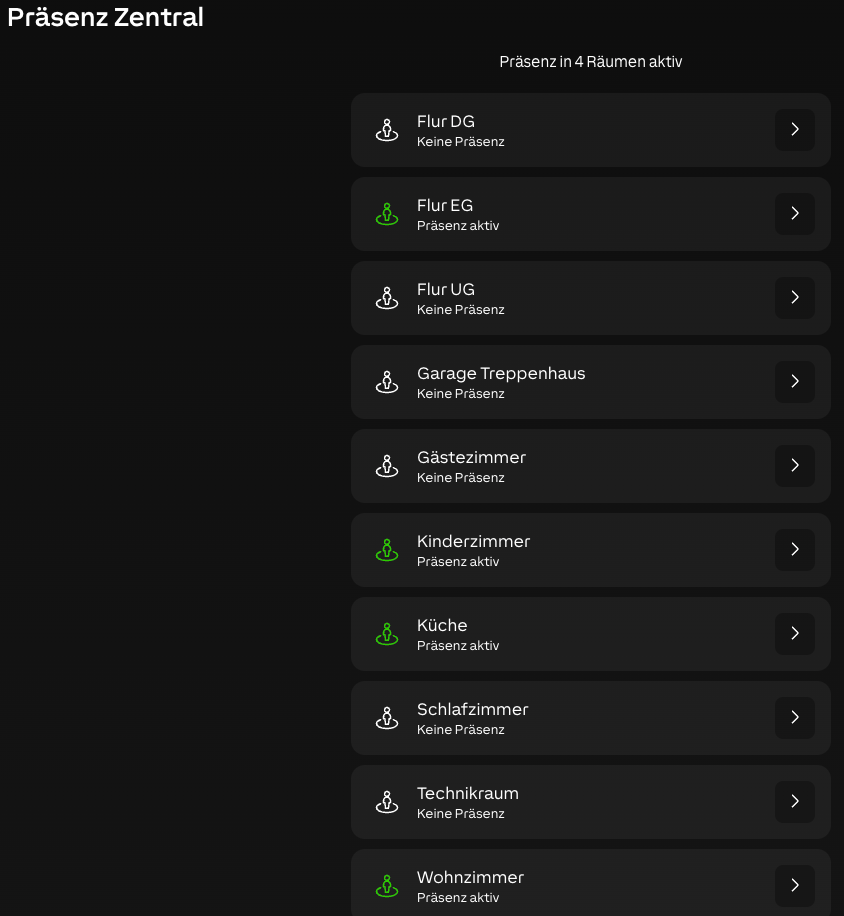Select the Gästezimmer room label

pos(471,458)
